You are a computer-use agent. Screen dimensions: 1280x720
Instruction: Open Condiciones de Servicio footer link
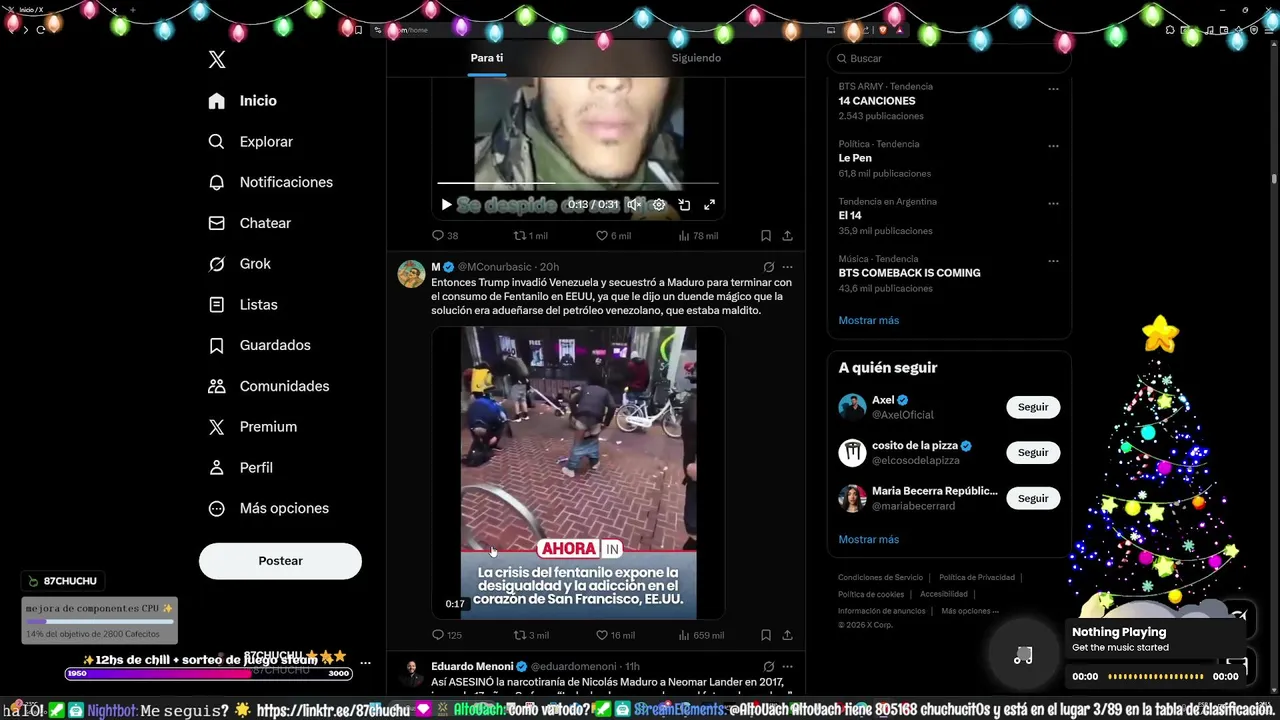880,577
